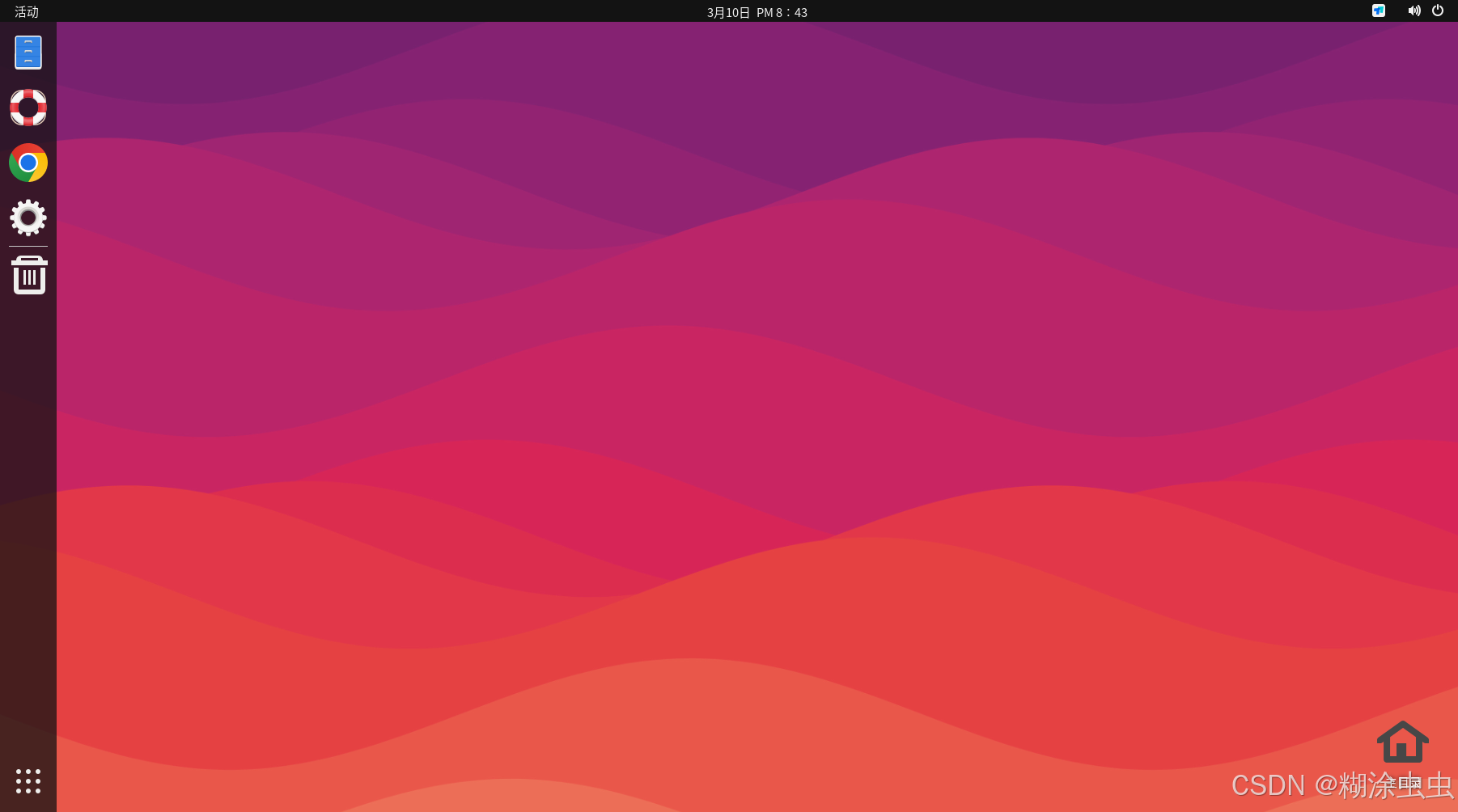Toggle the Activities overview via 活动

(x=27, y=12)
